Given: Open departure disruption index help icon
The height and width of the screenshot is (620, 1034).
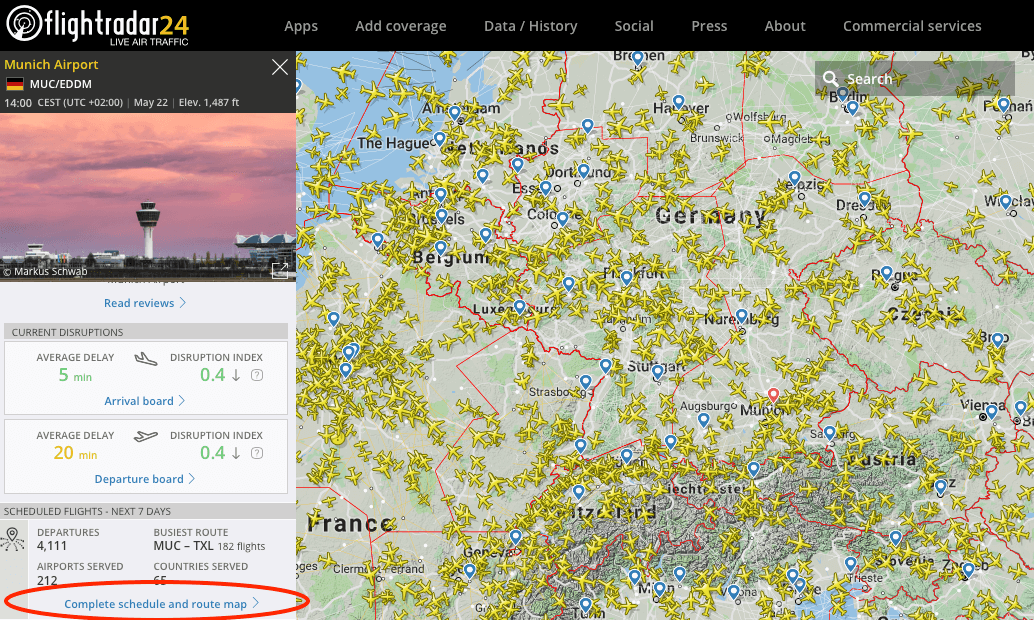Looking at the screenshot, I should coord(257,453).
